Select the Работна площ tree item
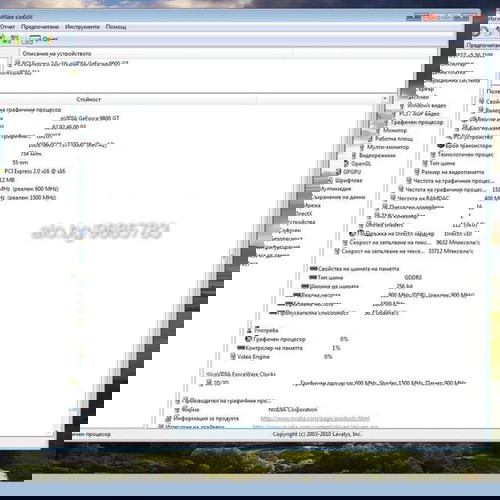500x500 pixels. tap(394, 139)
